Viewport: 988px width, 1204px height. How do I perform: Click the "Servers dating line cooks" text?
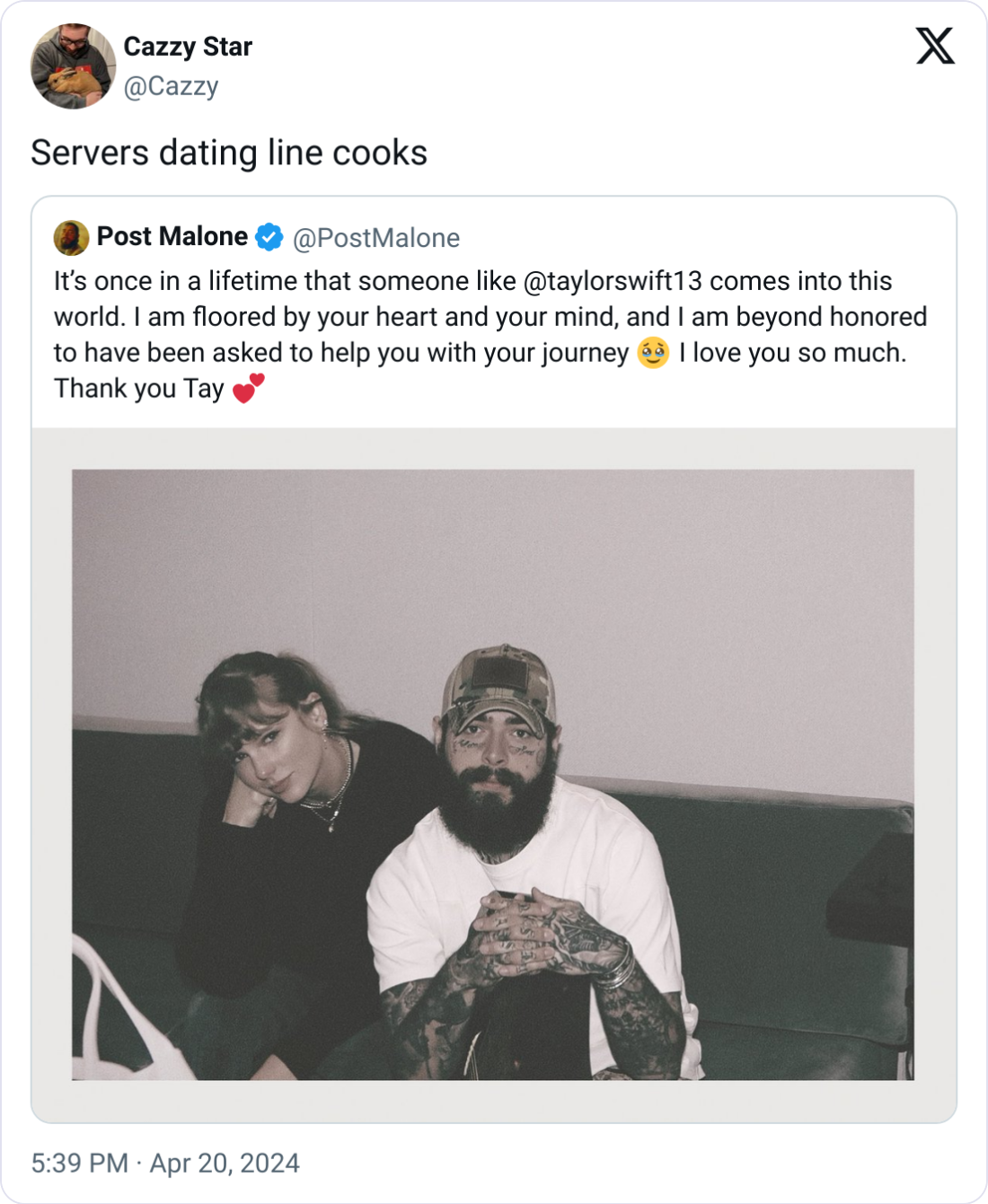[x=229, y=153]
